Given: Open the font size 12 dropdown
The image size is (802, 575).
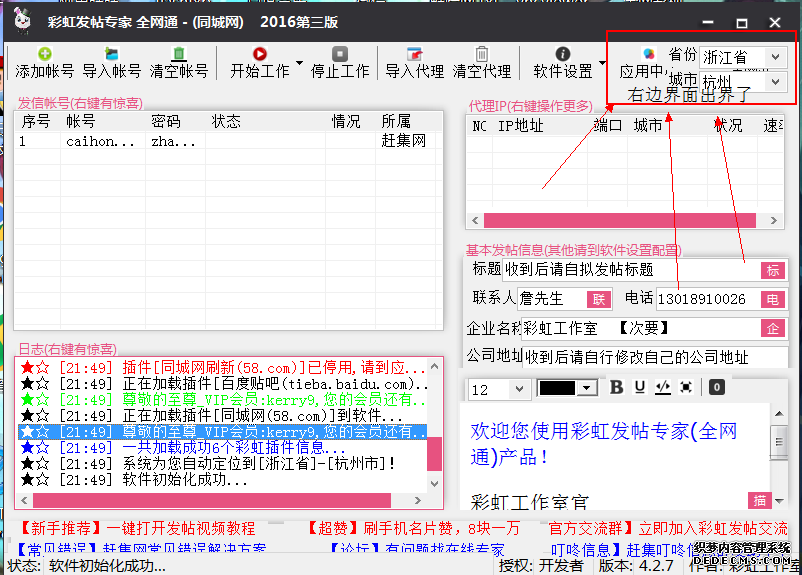Looking at the screenshot, I should coord(519,389).
